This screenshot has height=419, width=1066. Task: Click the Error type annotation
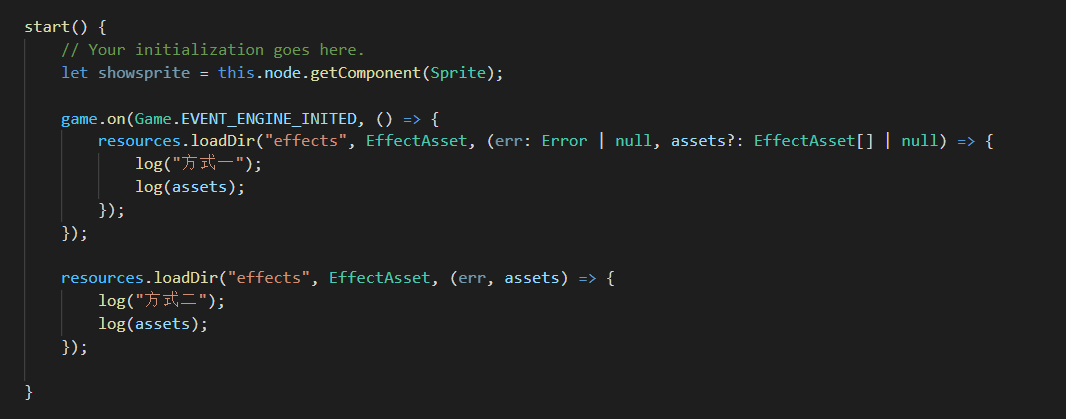pyautogui.click(x=564, y=141)
